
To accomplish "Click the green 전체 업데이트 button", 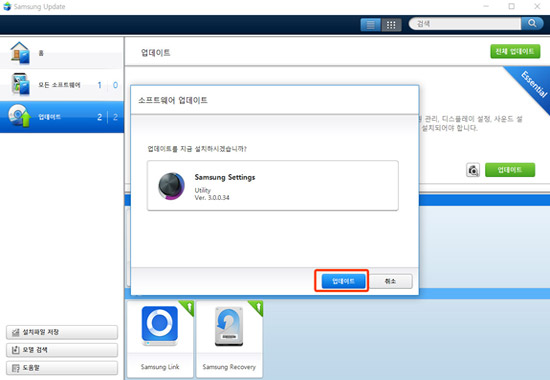I will click(515, 52).
